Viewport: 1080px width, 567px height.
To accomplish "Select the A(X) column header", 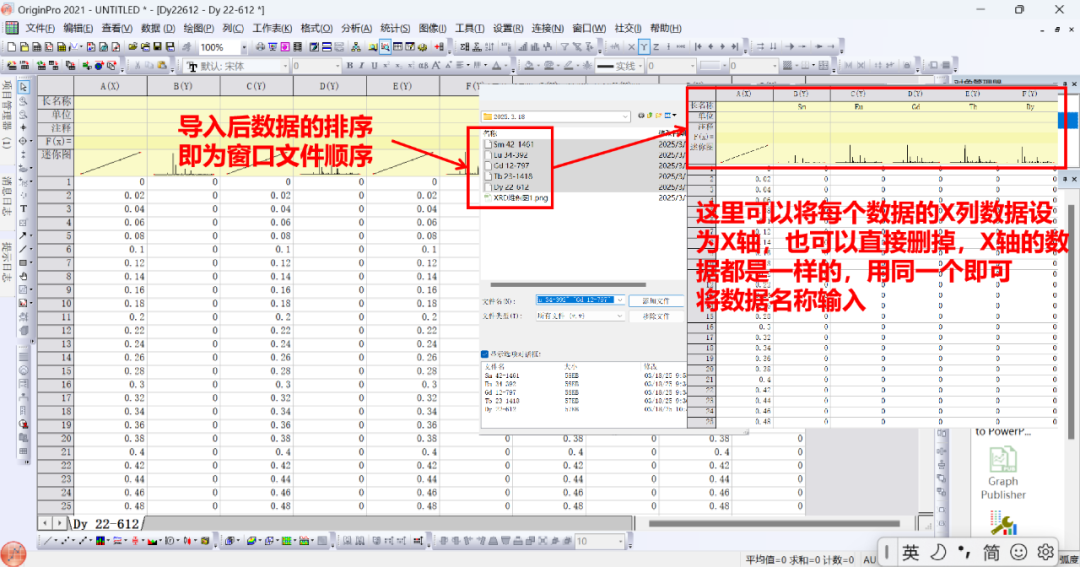I will click(x=110, y=86).
